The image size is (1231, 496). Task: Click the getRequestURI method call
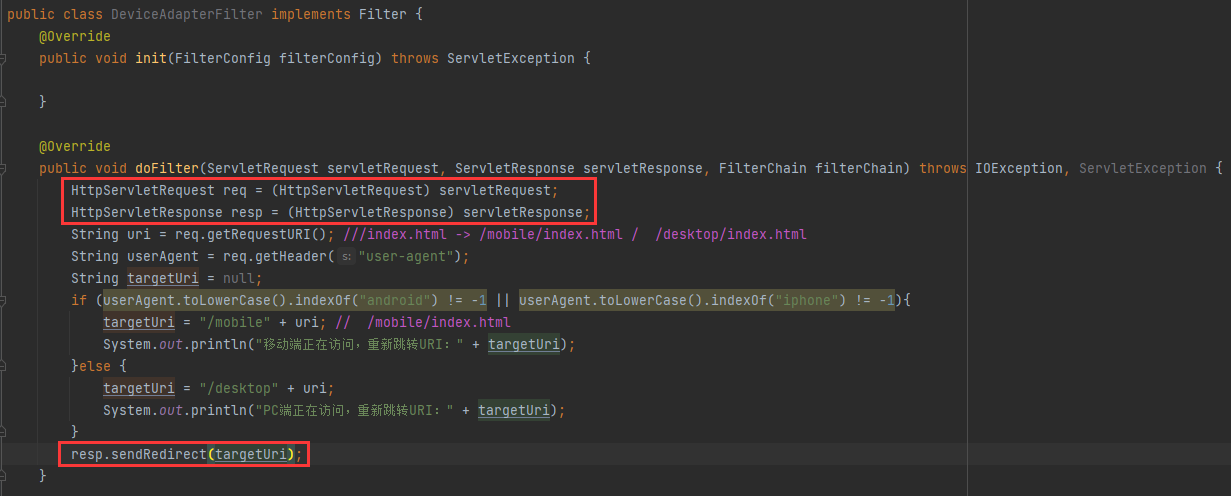click(x=270, y=234)
